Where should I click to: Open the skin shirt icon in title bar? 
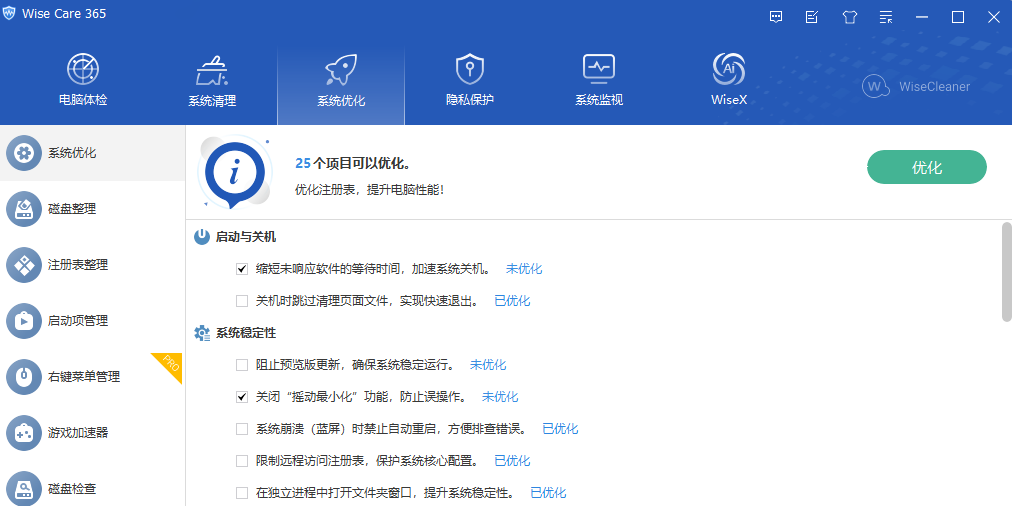(x=849, y=17)
